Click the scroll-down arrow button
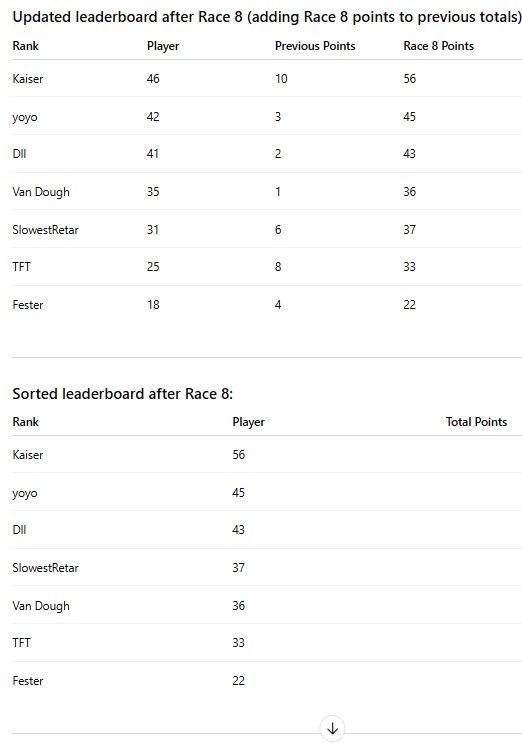Image resolution: width=522 pixels, height=745 pixels. click(332, 728)
